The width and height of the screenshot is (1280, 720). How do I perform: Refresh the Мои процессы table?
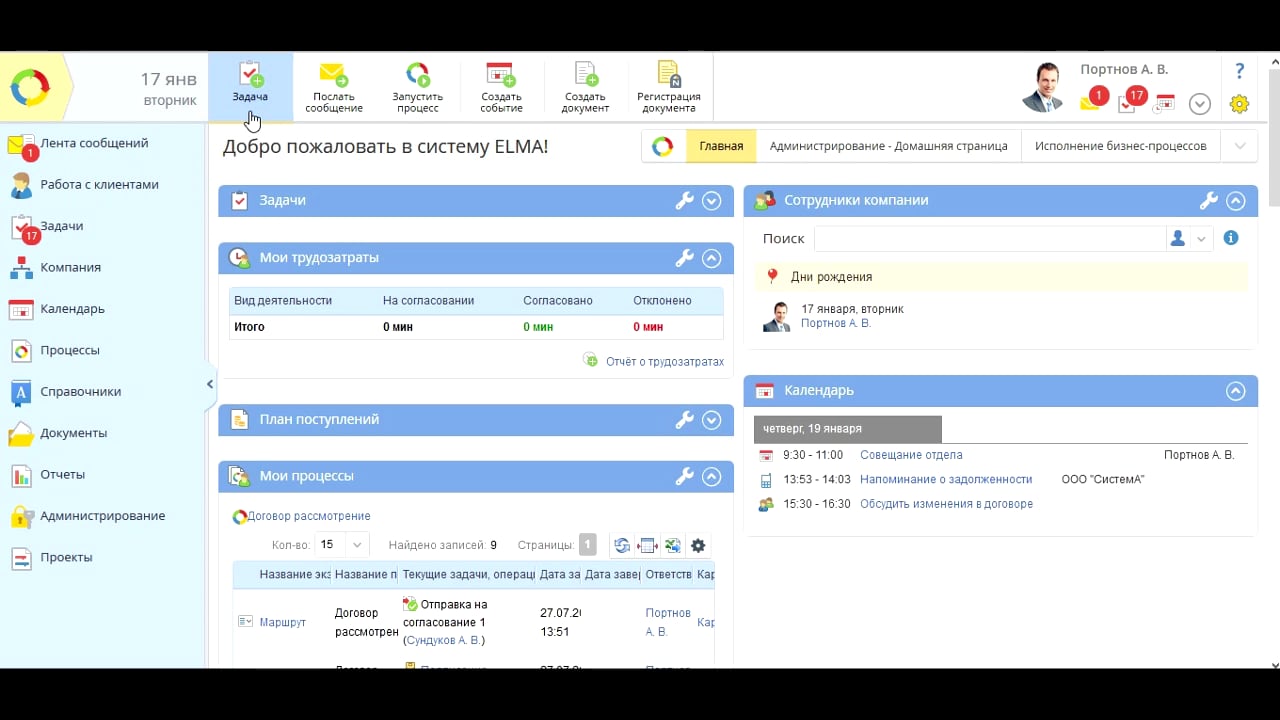[622, 546]
